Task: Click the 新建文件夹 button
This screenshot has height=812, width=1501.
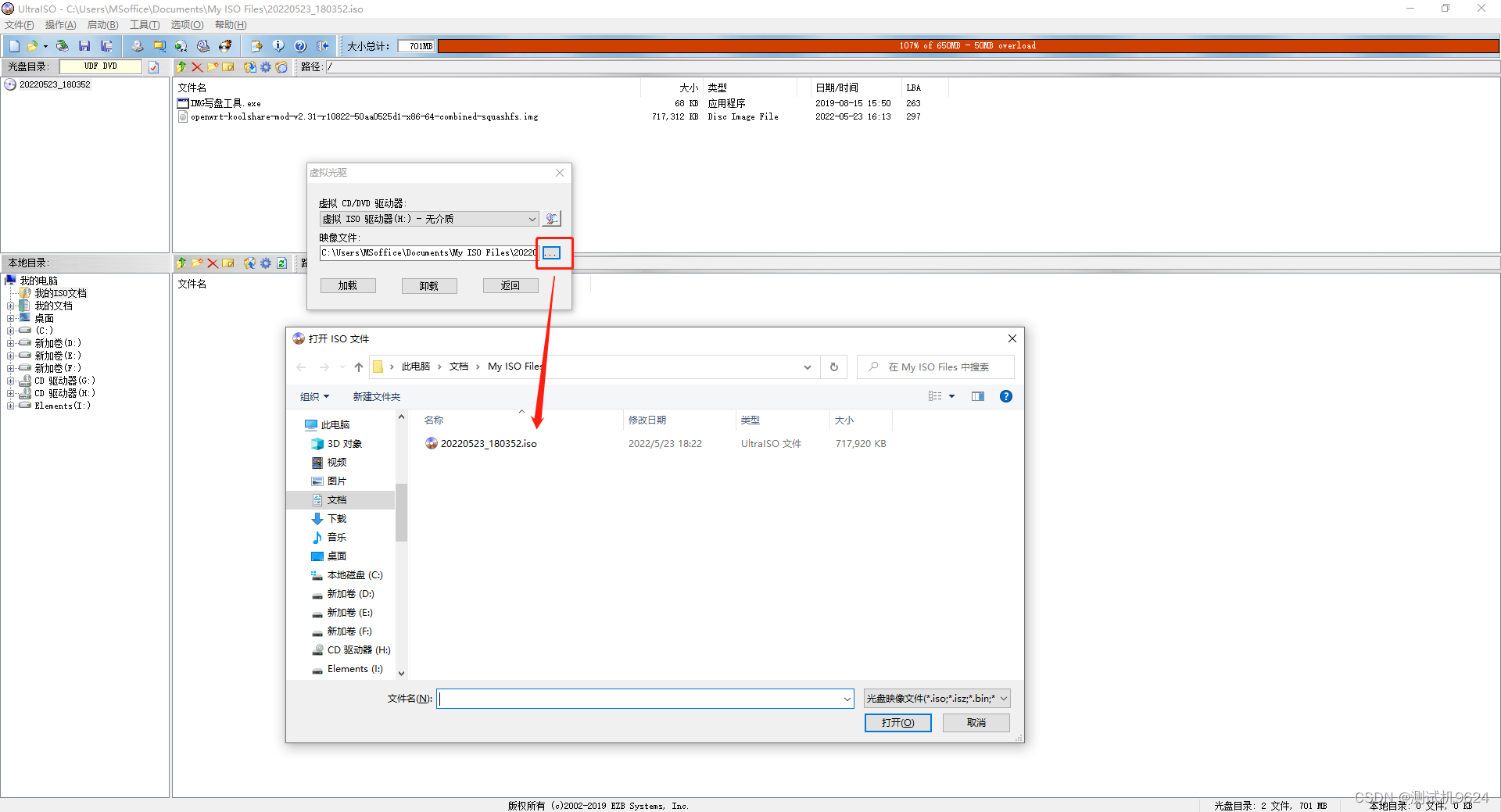Action: [377, 397]
